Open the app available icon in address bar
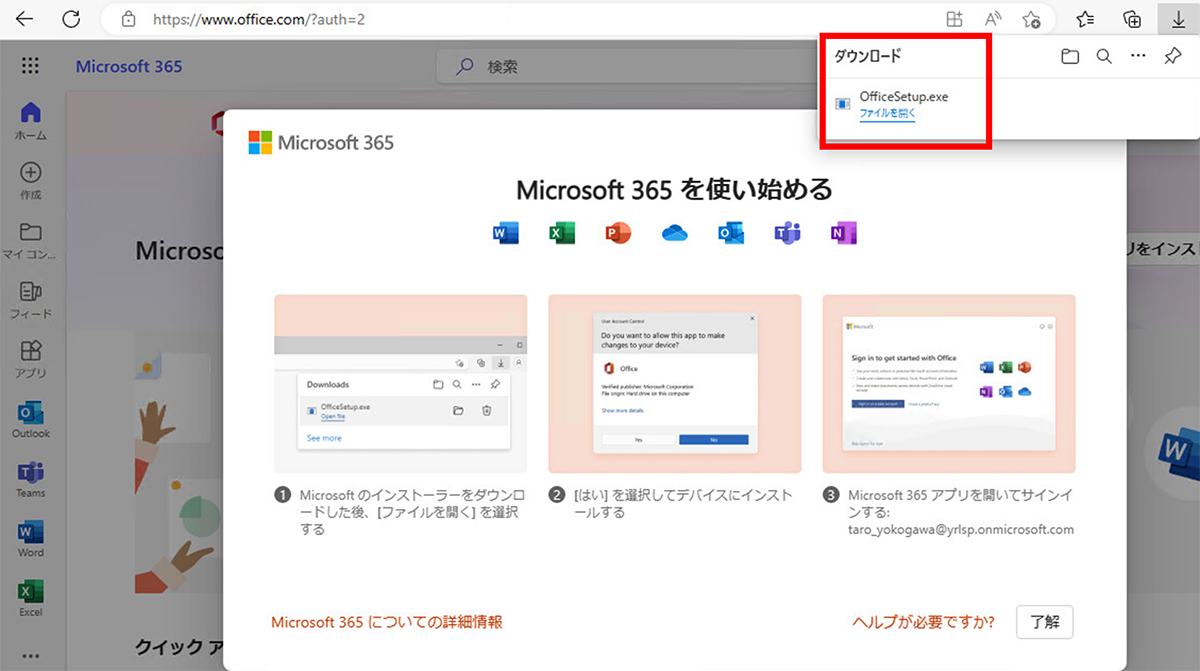The height and width of the screenshot is (671, 1200). 954,19
